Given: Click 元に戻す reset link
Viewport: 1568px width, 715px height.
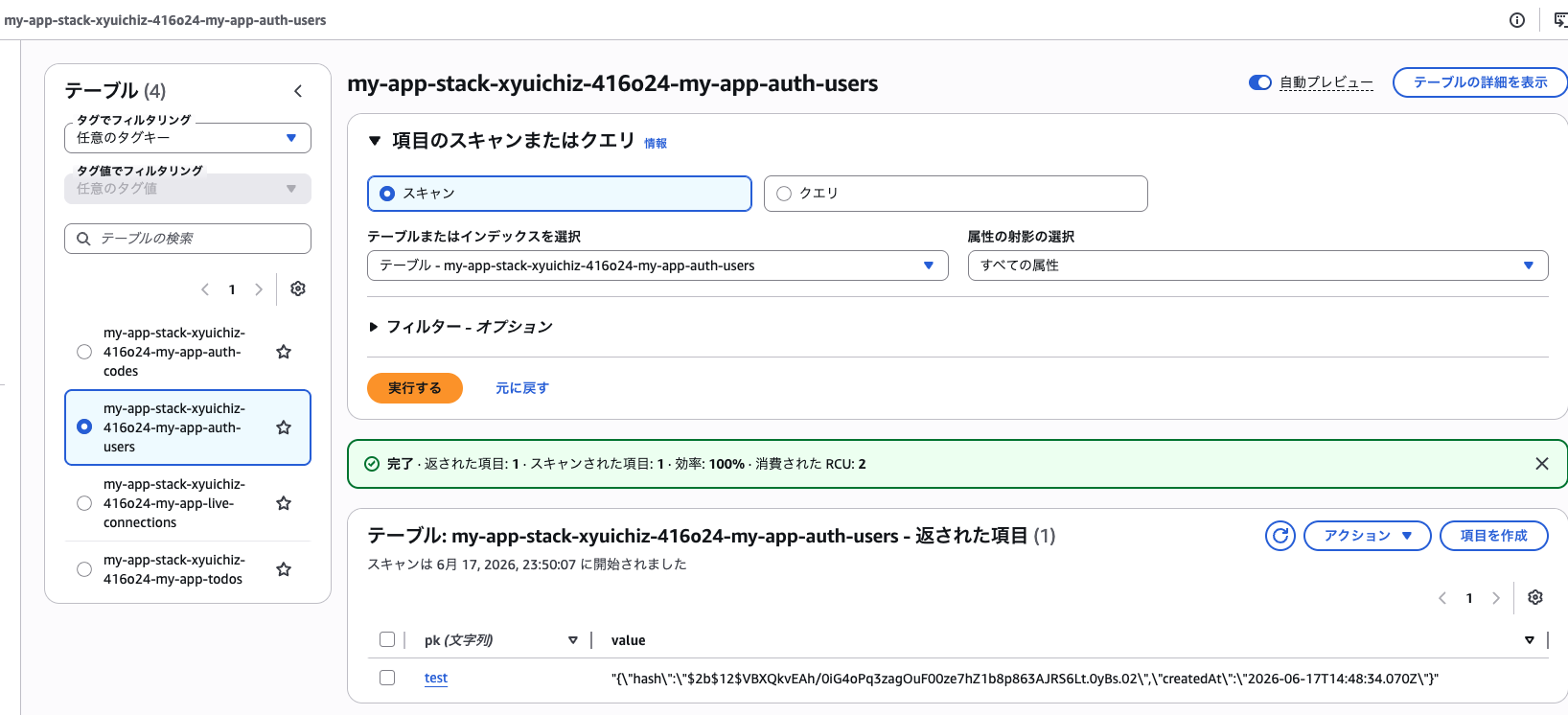Looking at the screenshot, I should point(522,388).
